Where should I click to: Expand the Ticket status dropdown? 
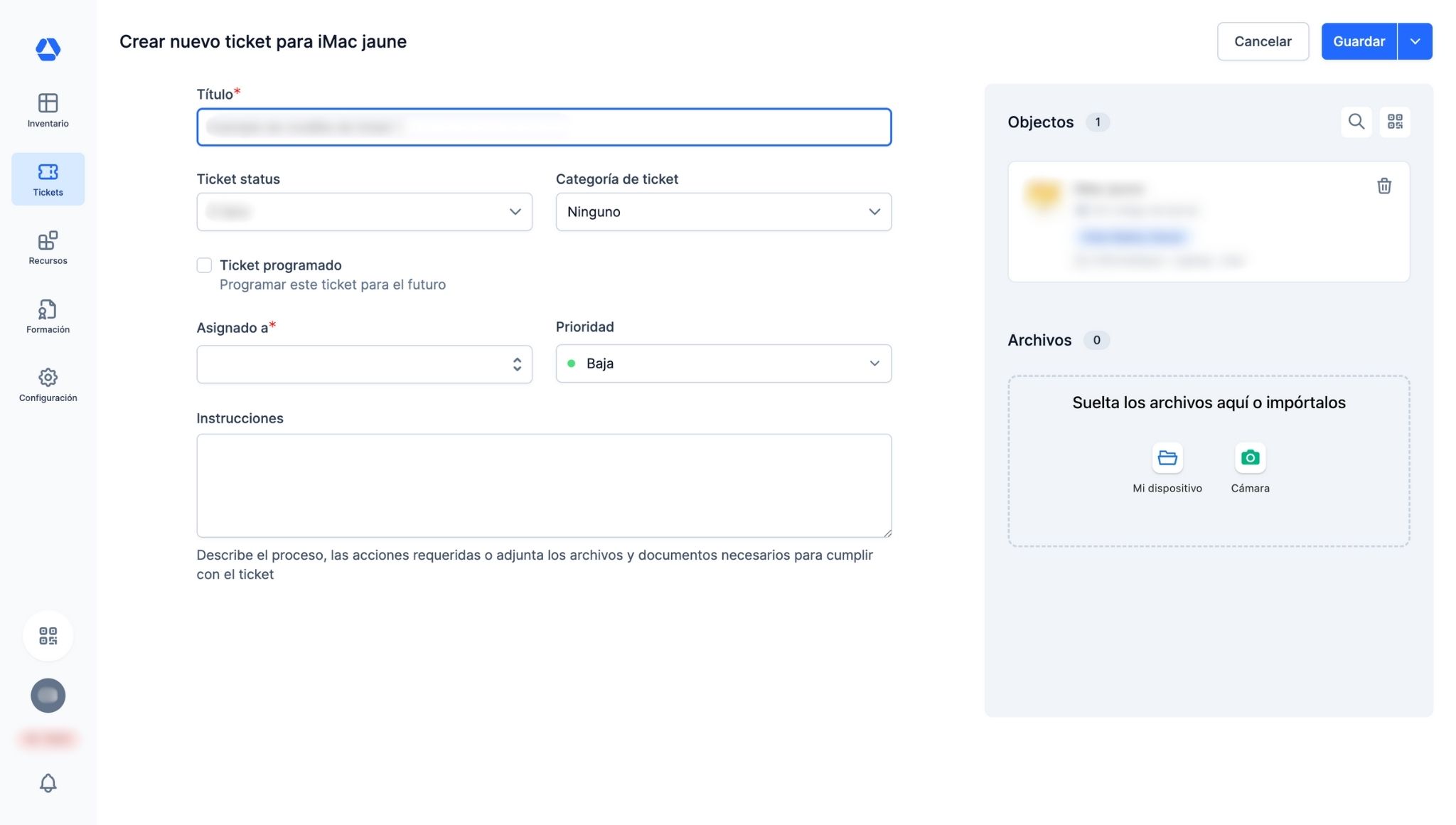[364, 212]
